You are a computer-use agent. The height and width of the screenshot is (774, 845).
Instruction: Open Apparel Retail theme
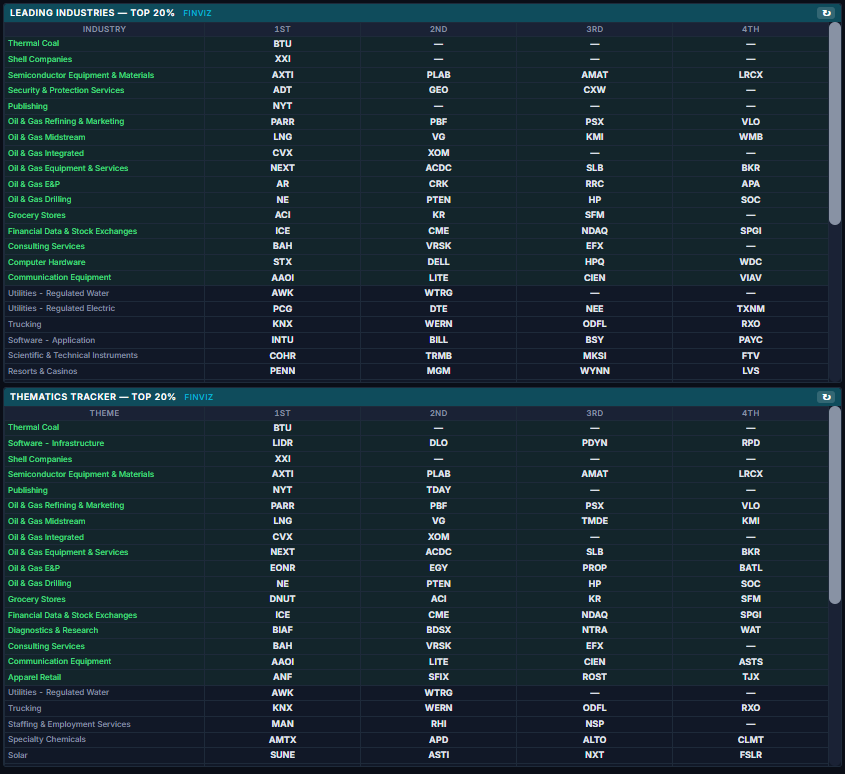(x=34, y=677)
